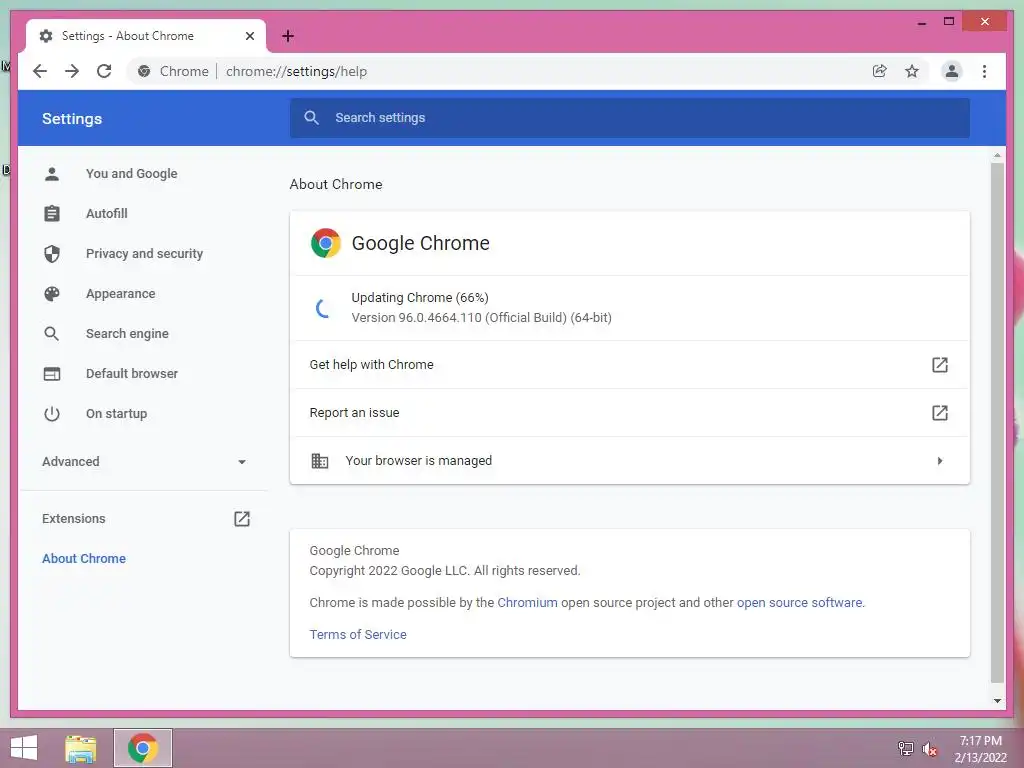Click the Chrome site info chip
This screenshot has height=768, width=1024.
coord(173,71)
